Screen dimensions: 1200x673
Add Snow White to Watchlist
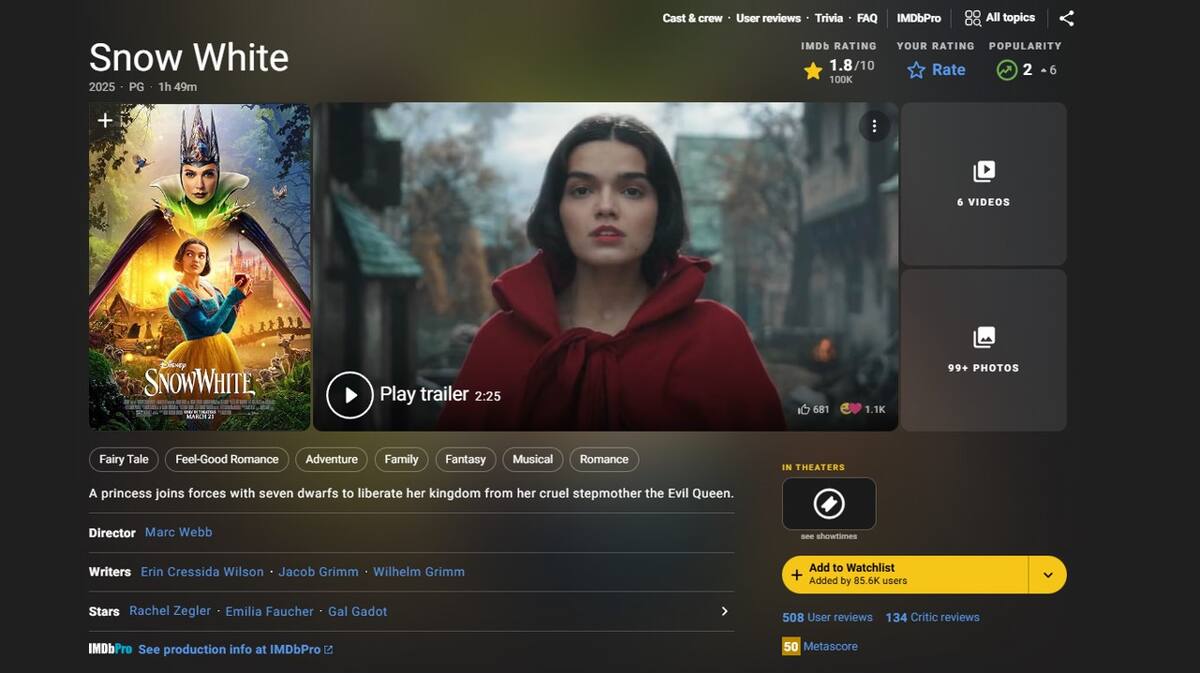pos(905,574)
